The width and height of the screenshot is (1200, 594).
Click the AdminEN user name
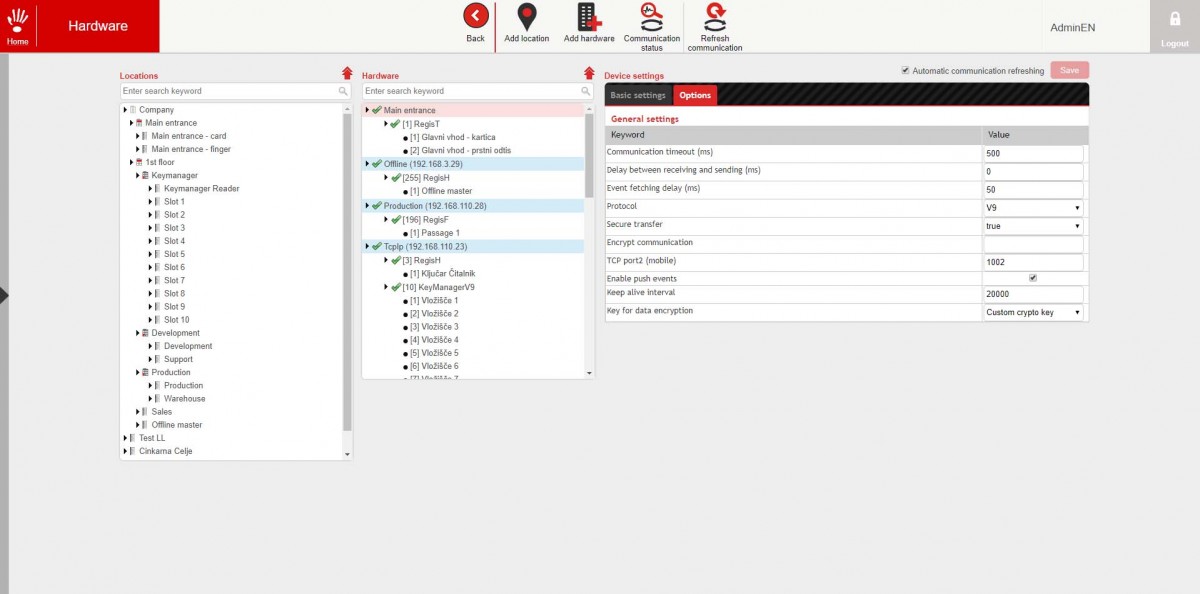click(1072, 28)
